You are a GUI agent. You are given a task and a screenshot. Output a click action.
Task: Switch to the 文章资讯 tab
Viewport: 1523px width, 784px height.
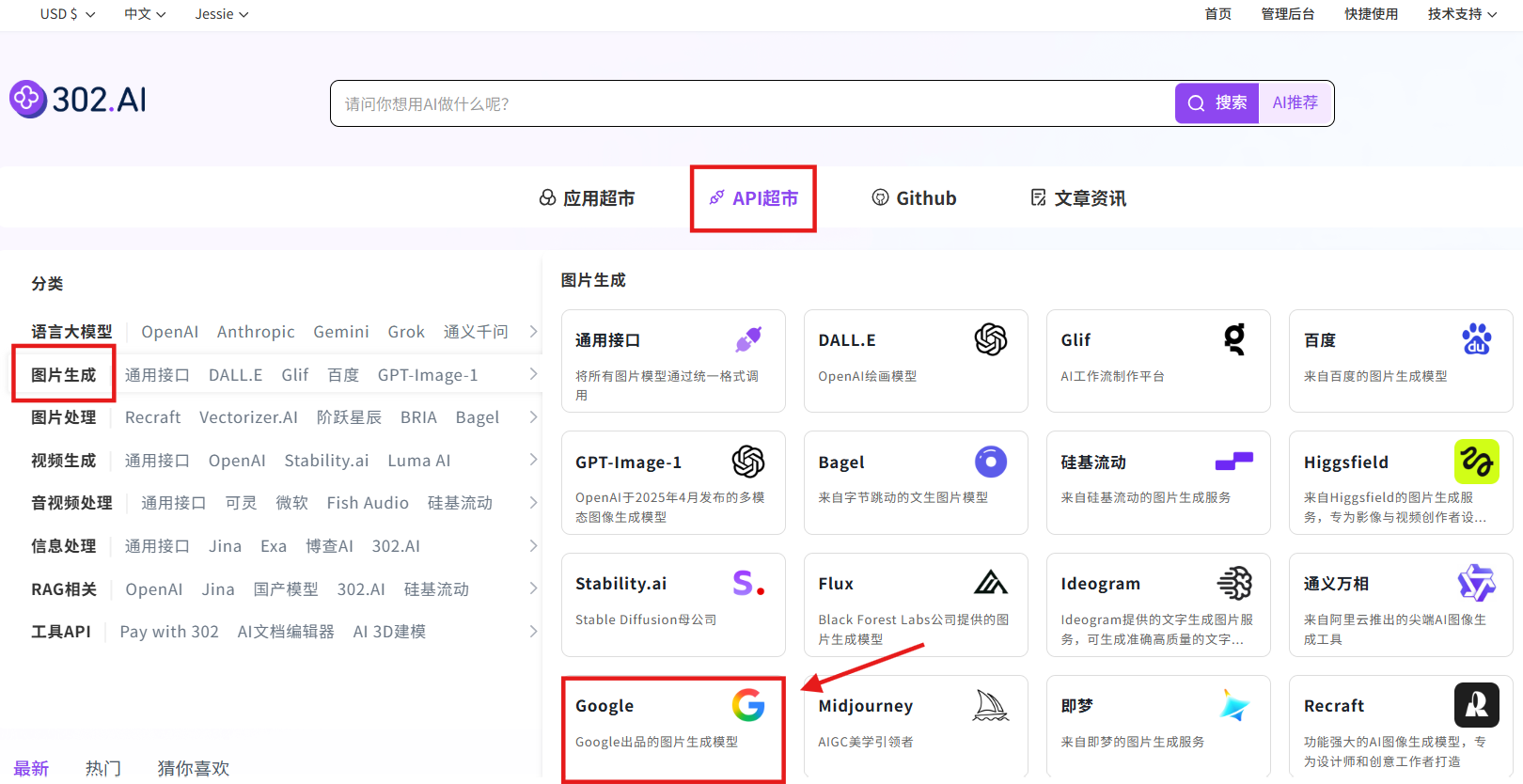click(x=1078, y=197)
